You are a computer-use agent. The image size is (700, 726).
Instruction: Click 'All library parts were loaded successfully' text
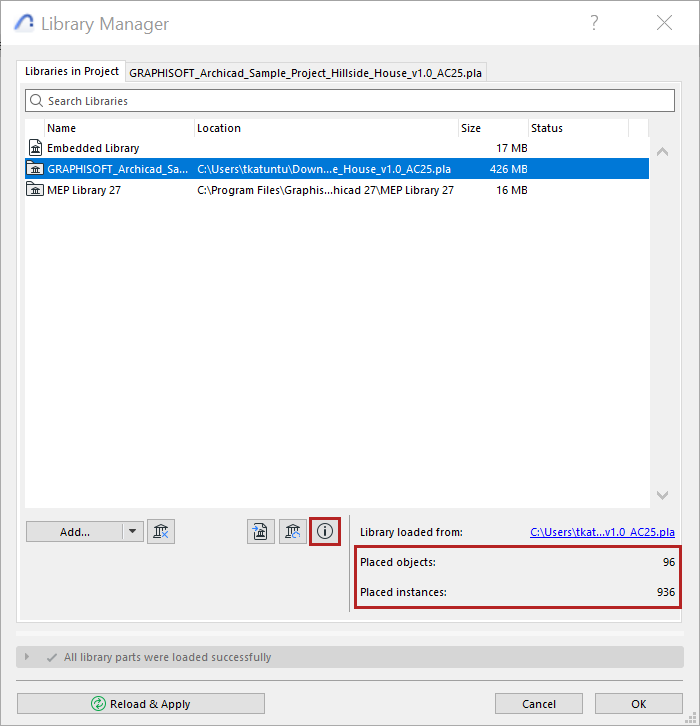coord(168,657)
